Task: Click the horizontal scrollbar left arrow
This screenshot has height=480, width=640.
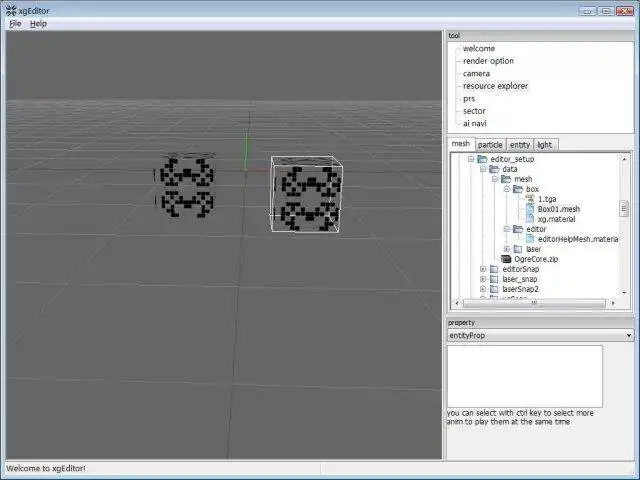Action: (457, 303)
